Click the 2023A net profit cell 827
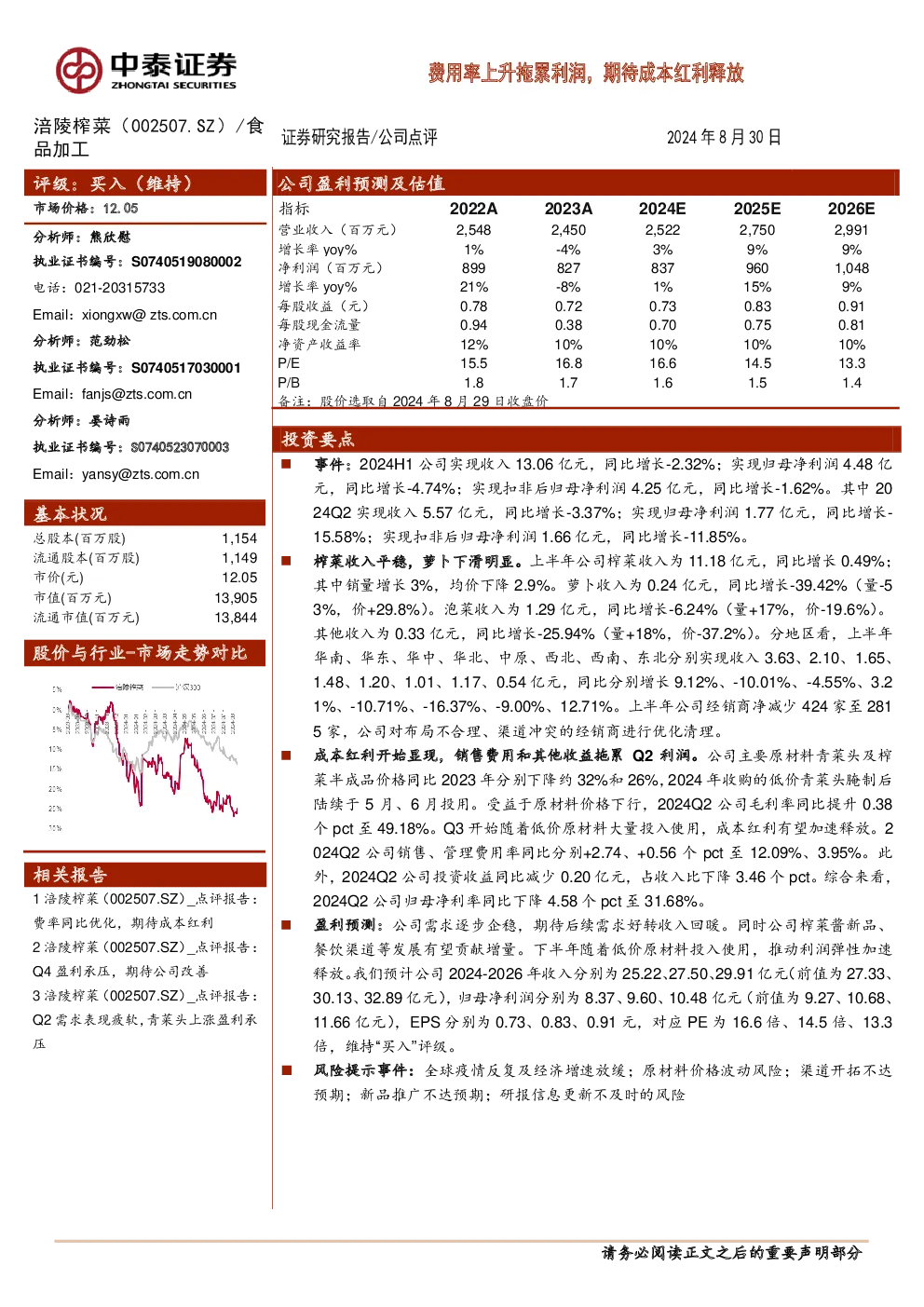The image size is (924, 1307). coord(568,268)
